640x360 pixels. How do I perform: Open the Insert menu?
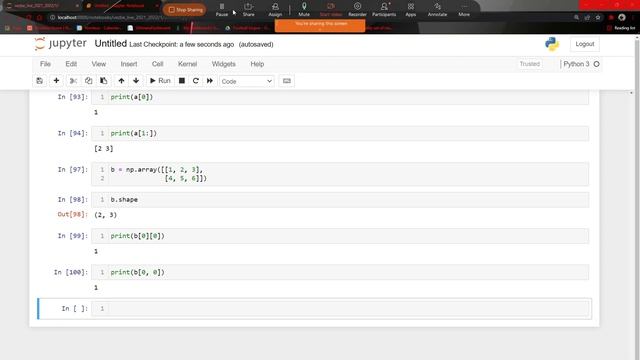point(129,64)
